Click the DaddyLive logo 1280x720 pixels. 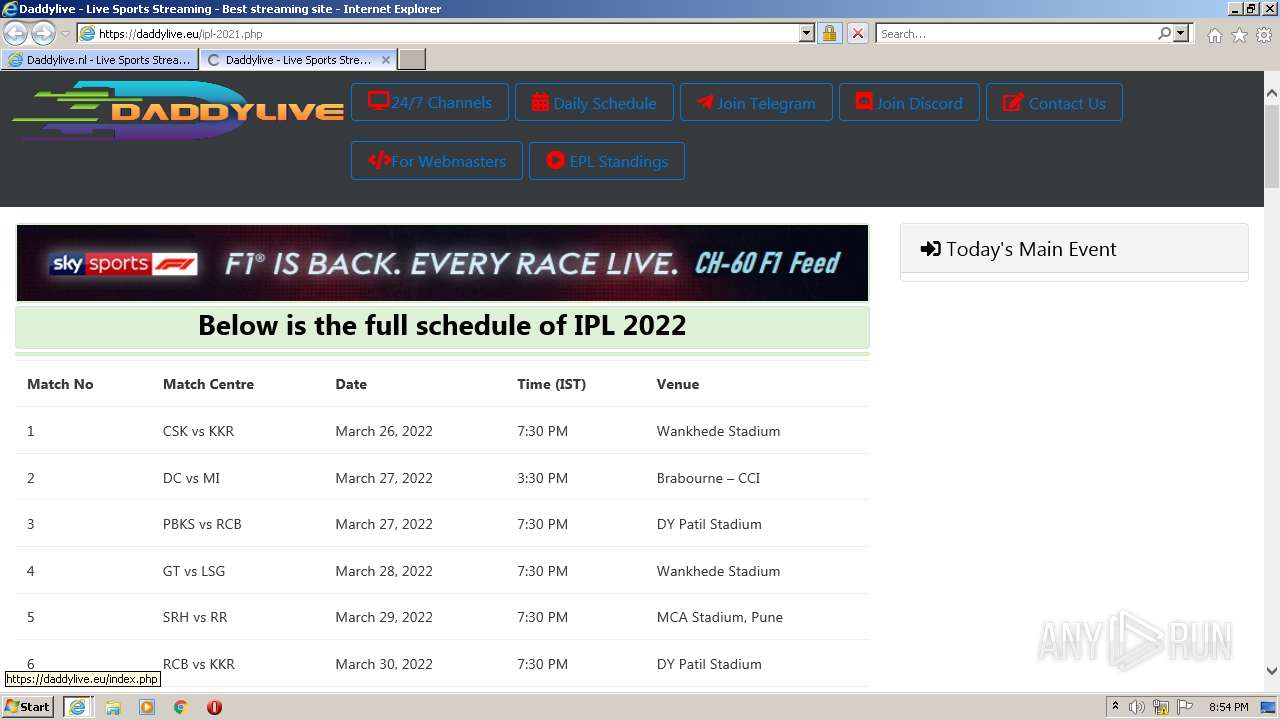click(x=178, y=110)
